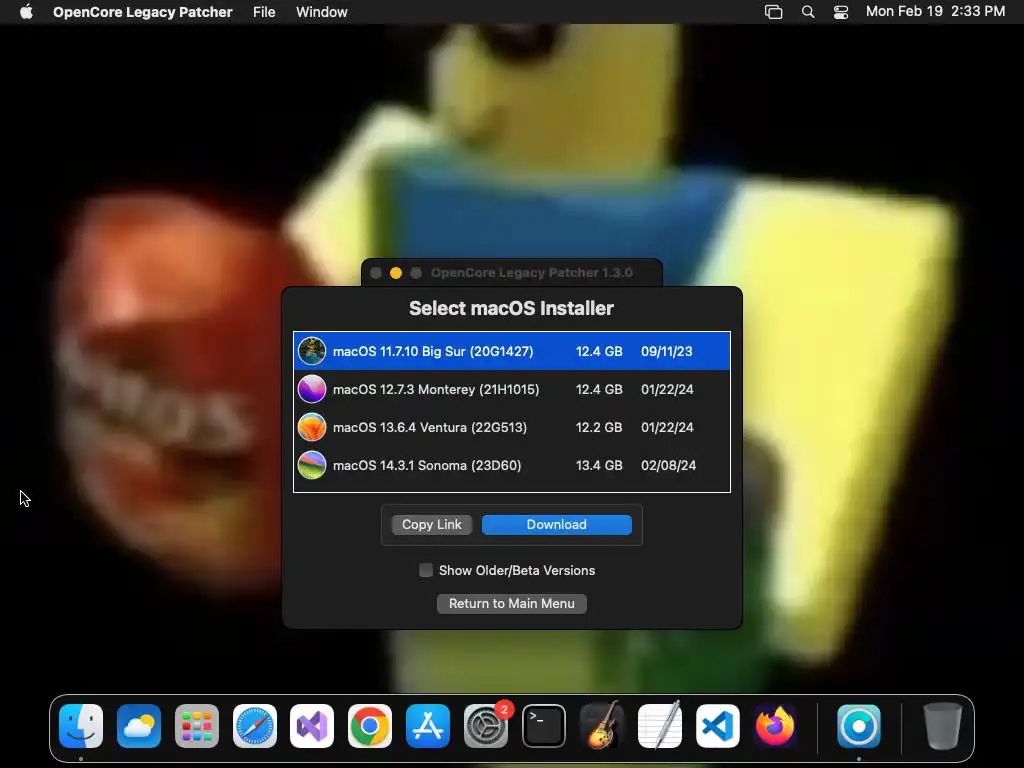The height and width of the screenshot is (768, 1024).
Task: Select the macOS 14.3.1 Sonoma row
Action: (x=512, y=465)
